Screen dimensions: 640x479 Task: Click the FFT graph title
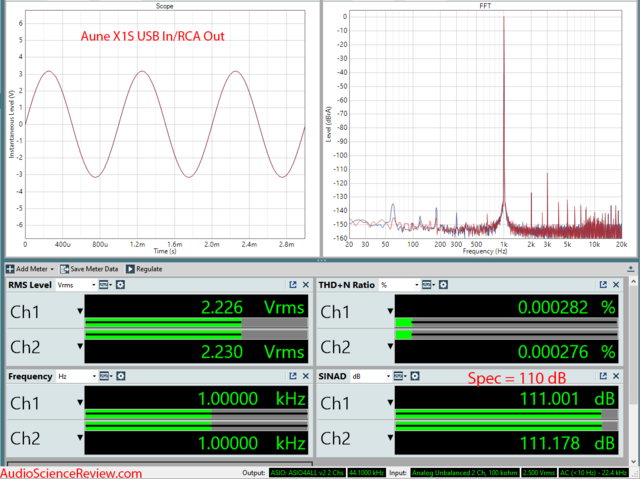(485, 6)
